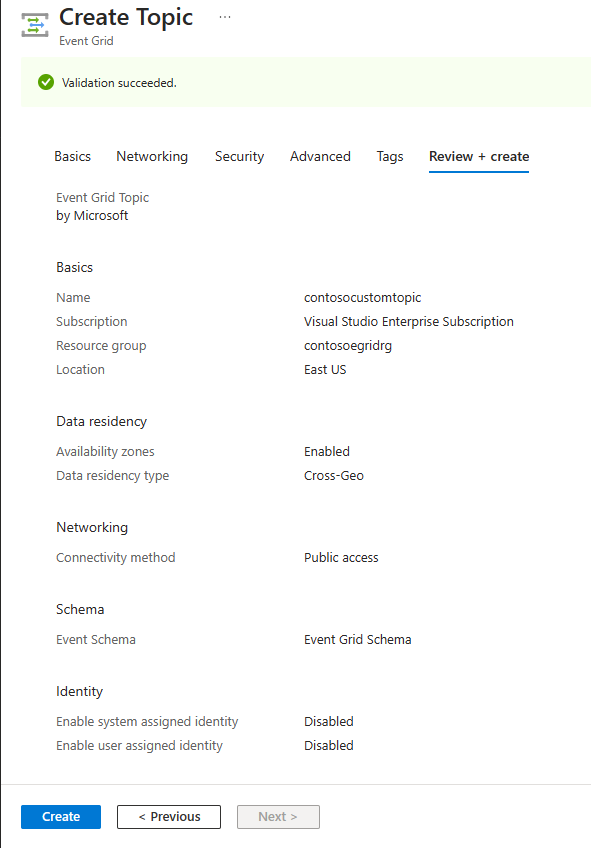
Task: Click the Event Grid Schema value
Action: click(x=357, y=639)
